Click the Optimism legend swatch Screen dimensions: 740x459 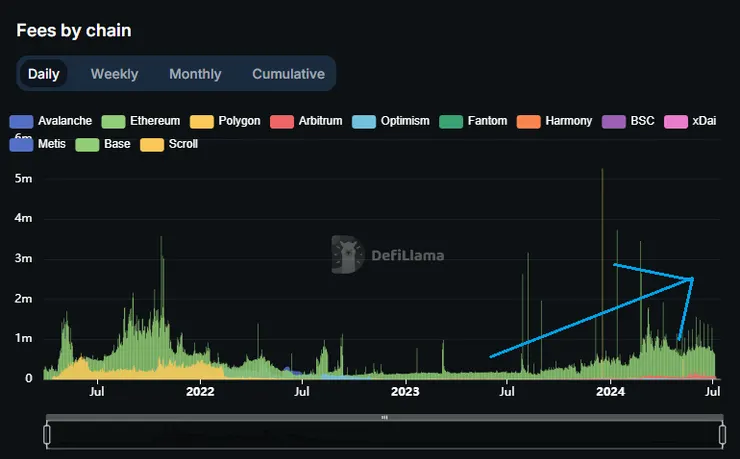click(364, 121)
